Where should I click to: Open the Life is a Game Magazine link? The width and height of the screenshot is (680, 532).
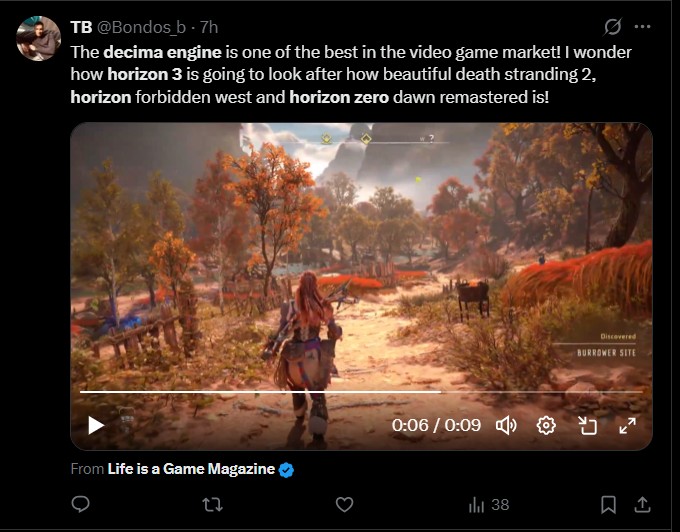[x=191, y=469]
